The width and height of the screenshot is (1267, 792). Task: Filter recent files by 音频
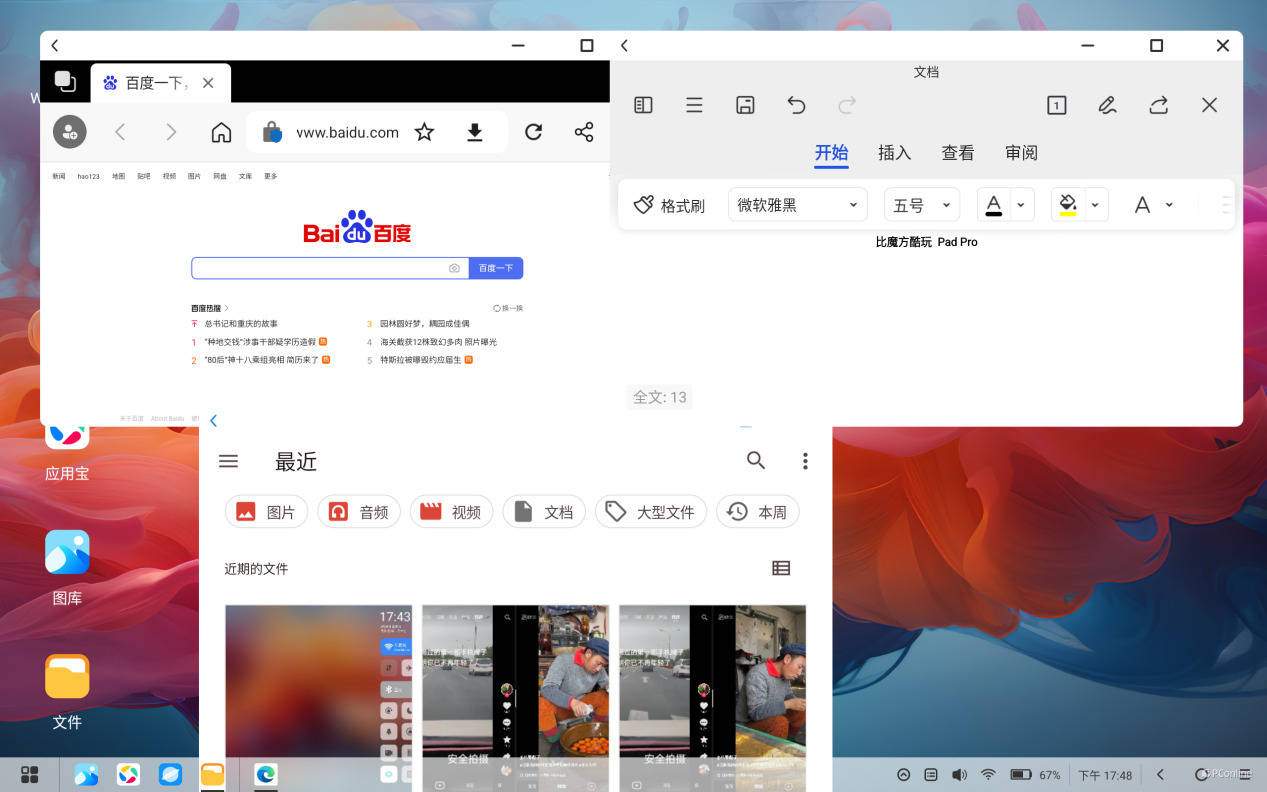pyautogui.click(x=359, y=512)
